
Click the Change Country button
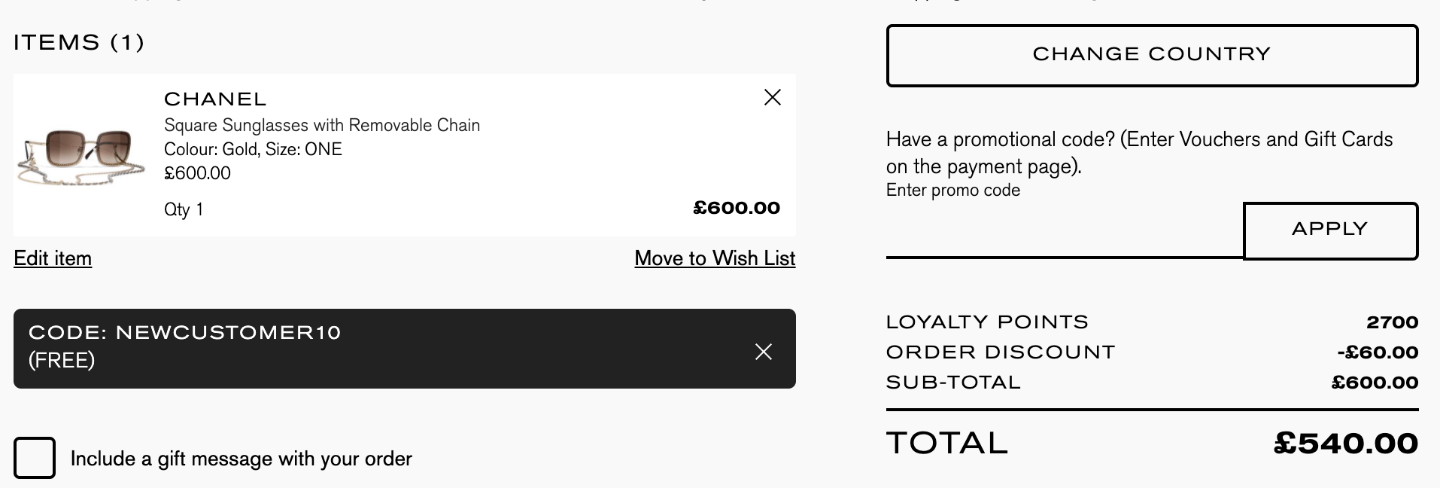[x=1152, y=55]
